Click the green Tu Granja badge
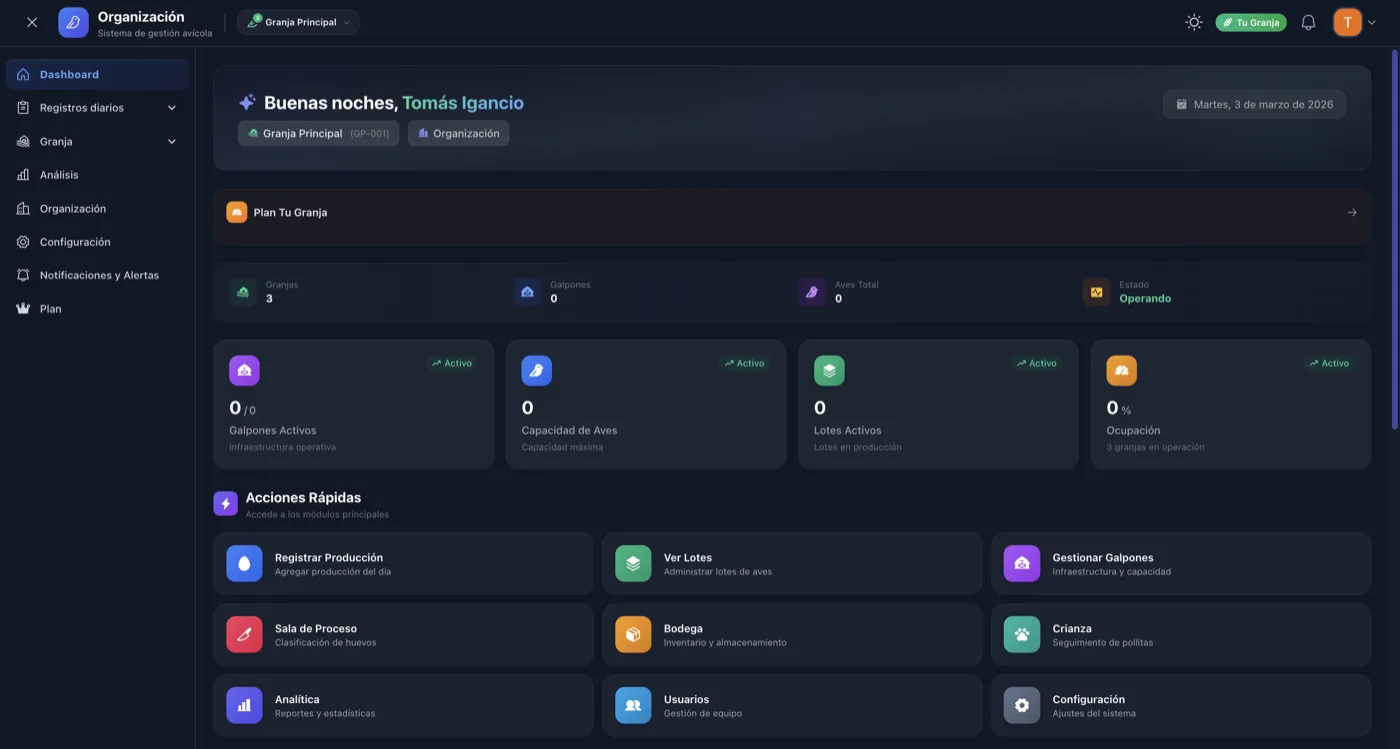This screenshot has width=1400, height=749. [1251, 22]
